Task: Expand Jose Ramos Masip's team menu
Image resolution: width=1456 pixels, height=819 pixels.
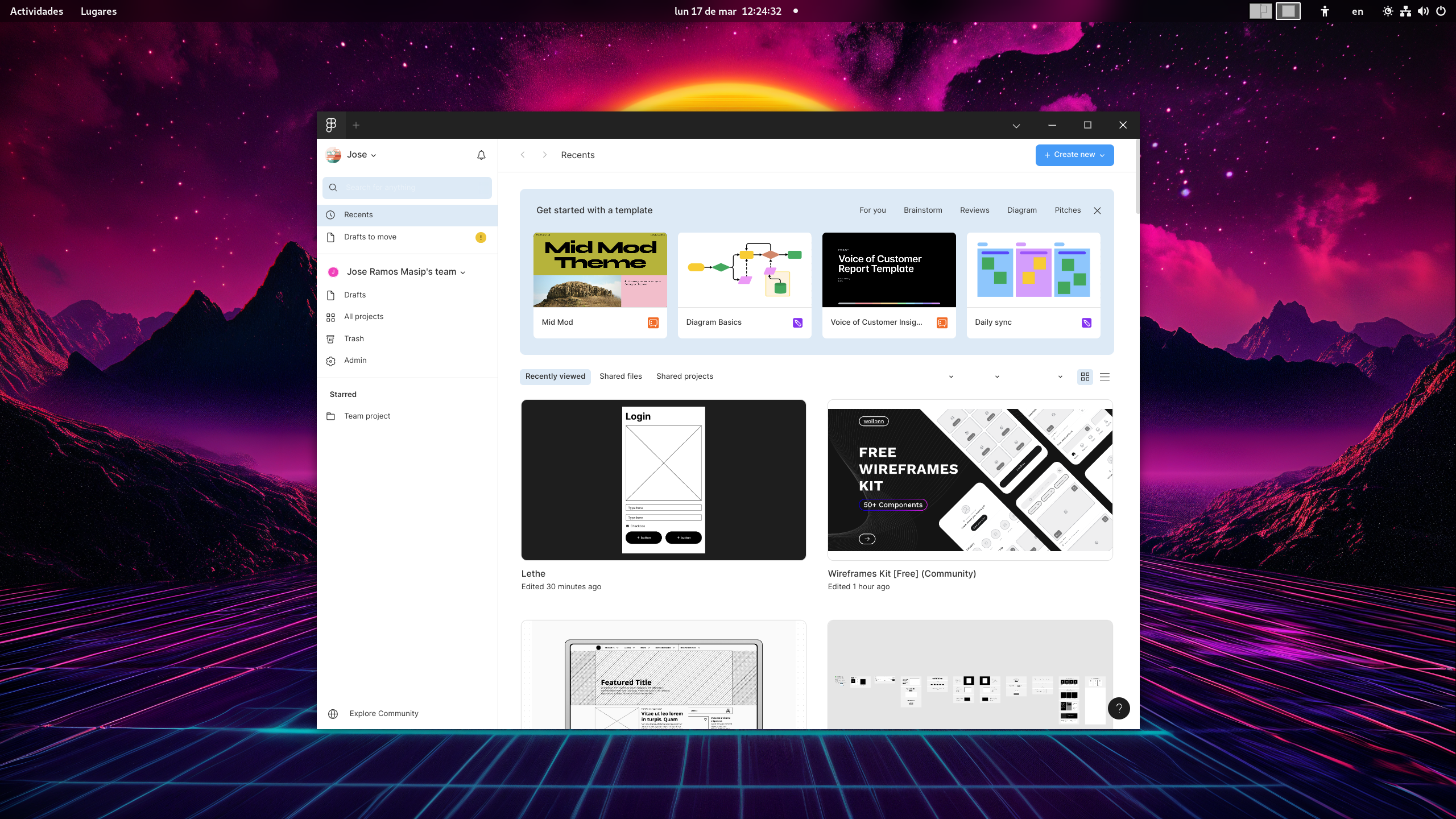Action: pos(462,272)
